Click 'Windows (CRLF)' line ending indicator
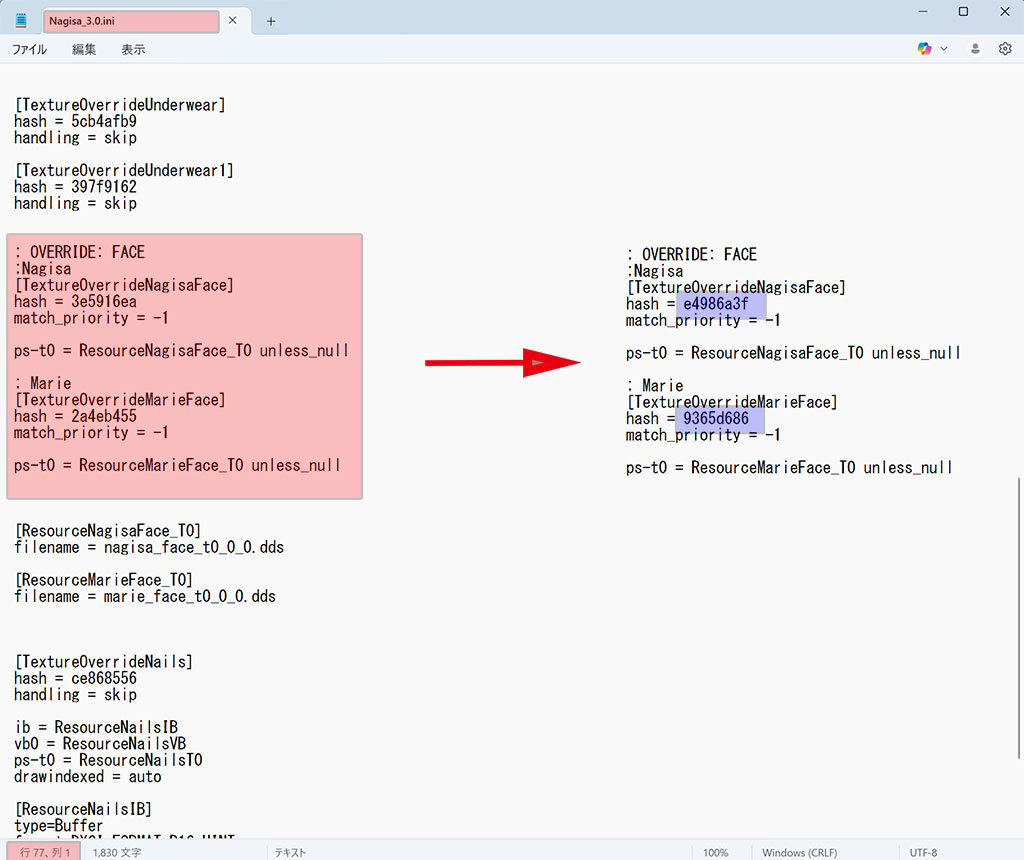Screen dimensions: 1024x860 click(x=799, y=852)
